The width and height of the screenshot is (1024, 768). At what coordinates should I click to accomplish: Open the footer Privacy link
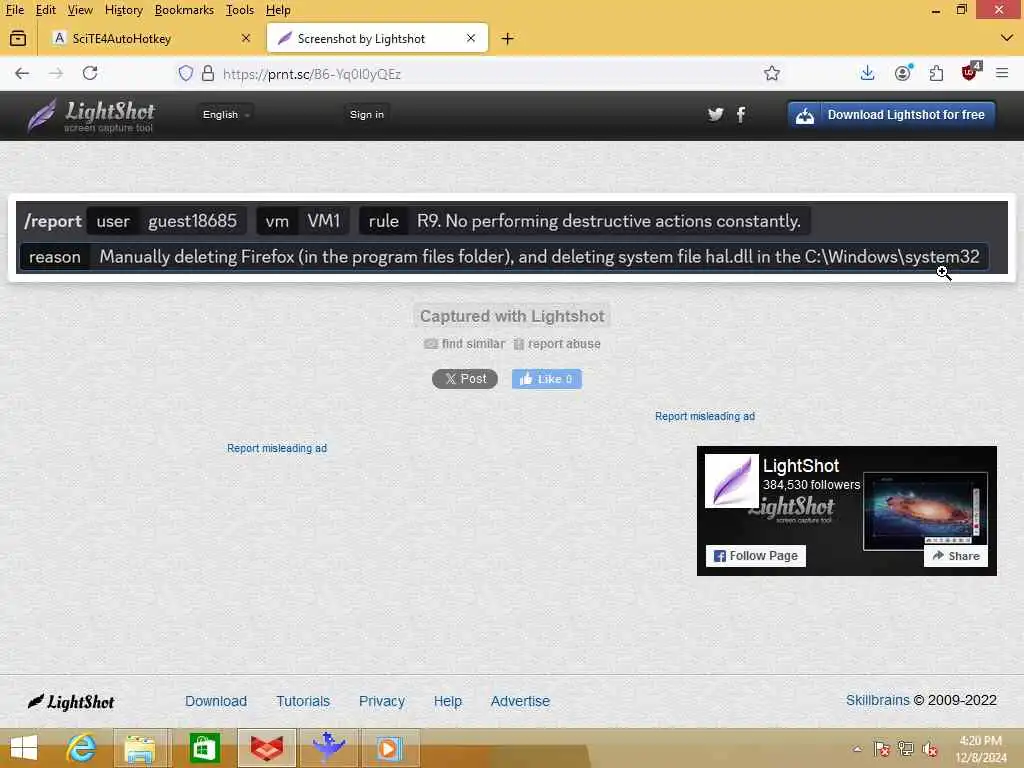point(382,701)
